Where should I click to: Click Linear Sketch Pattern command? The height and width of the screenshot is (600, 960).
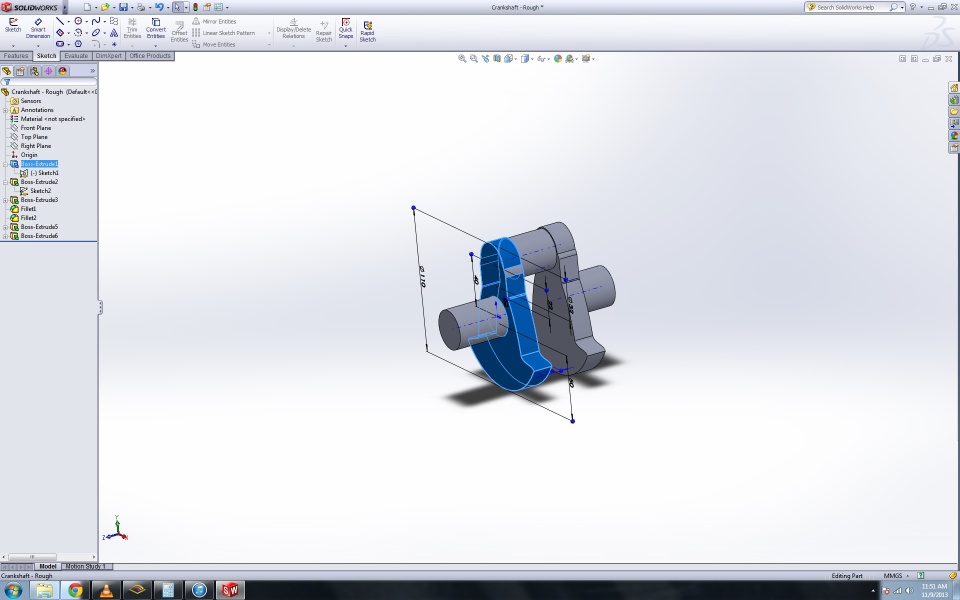tap(223, 33)
